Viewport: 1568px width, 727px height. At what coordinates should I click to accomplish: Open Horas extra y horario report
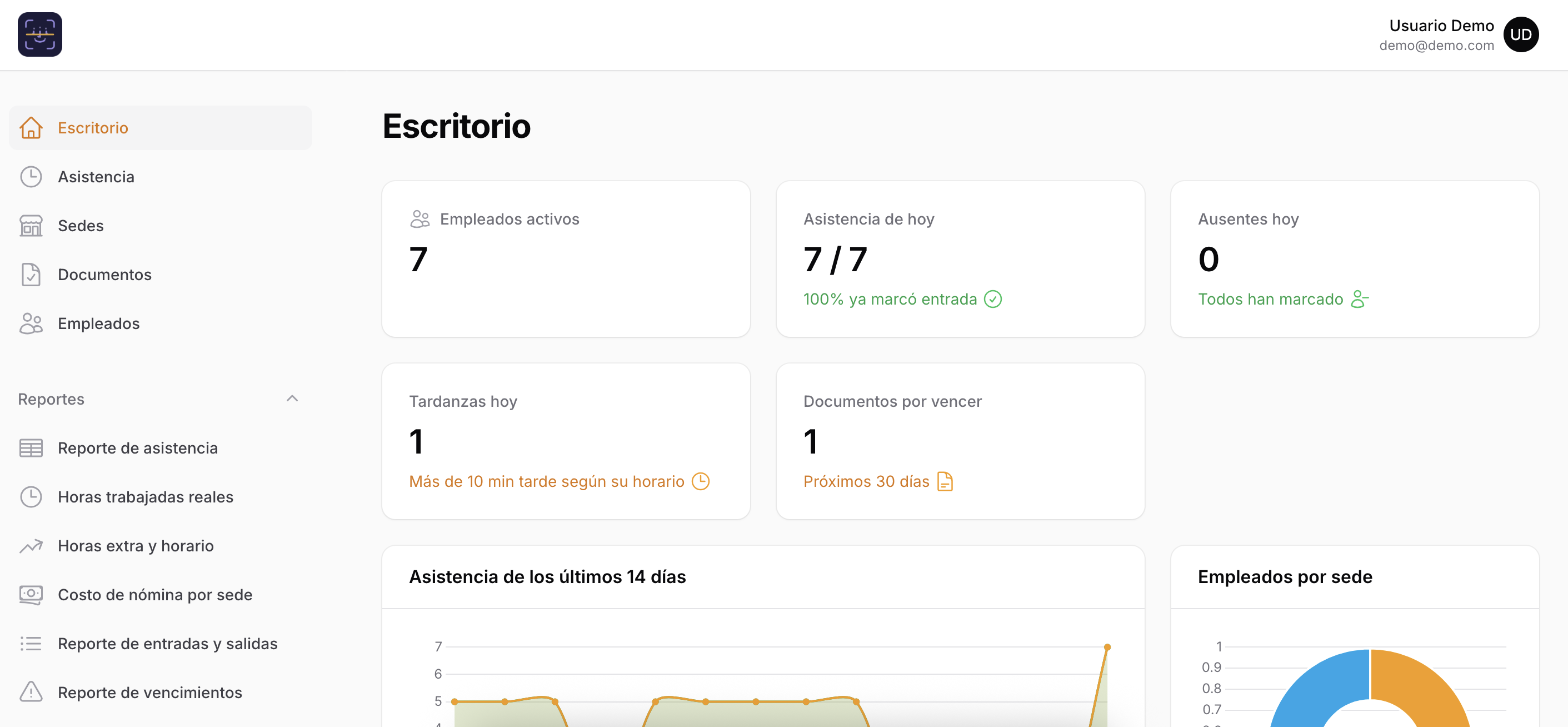161,546
